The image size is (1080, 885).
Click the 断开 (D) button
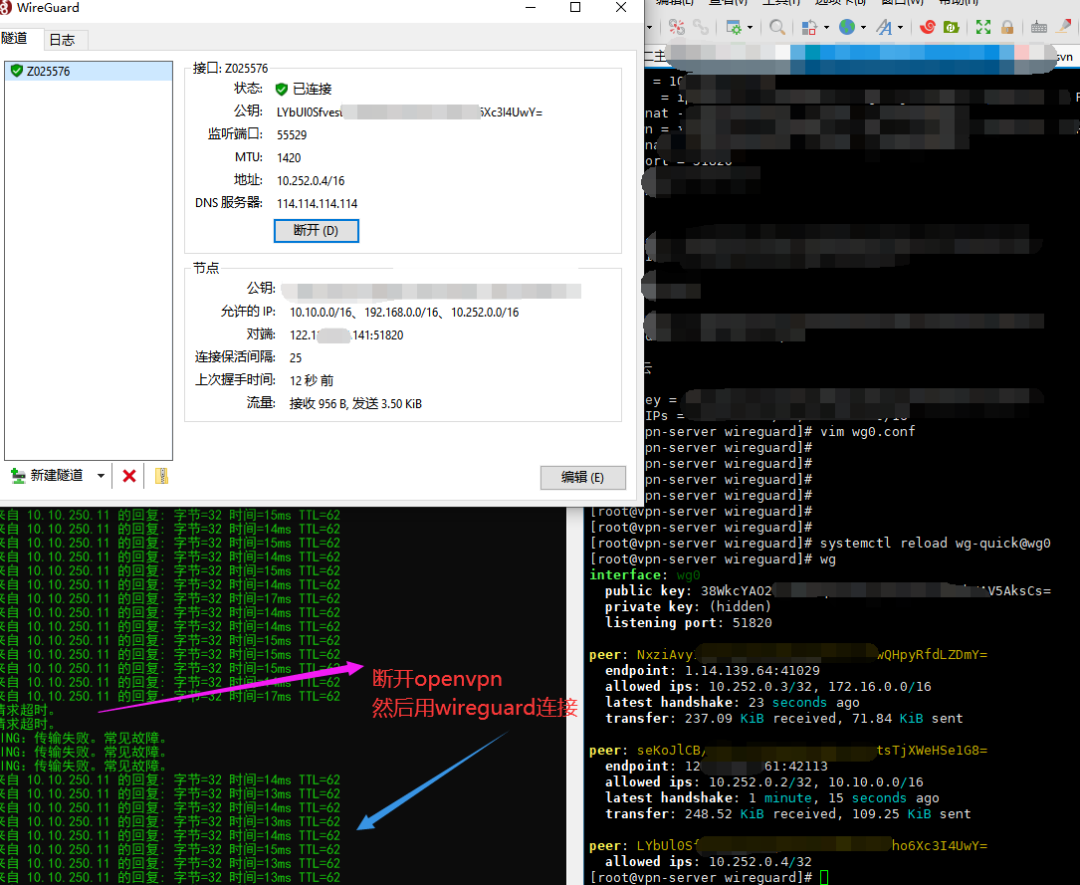coord(316,231)
